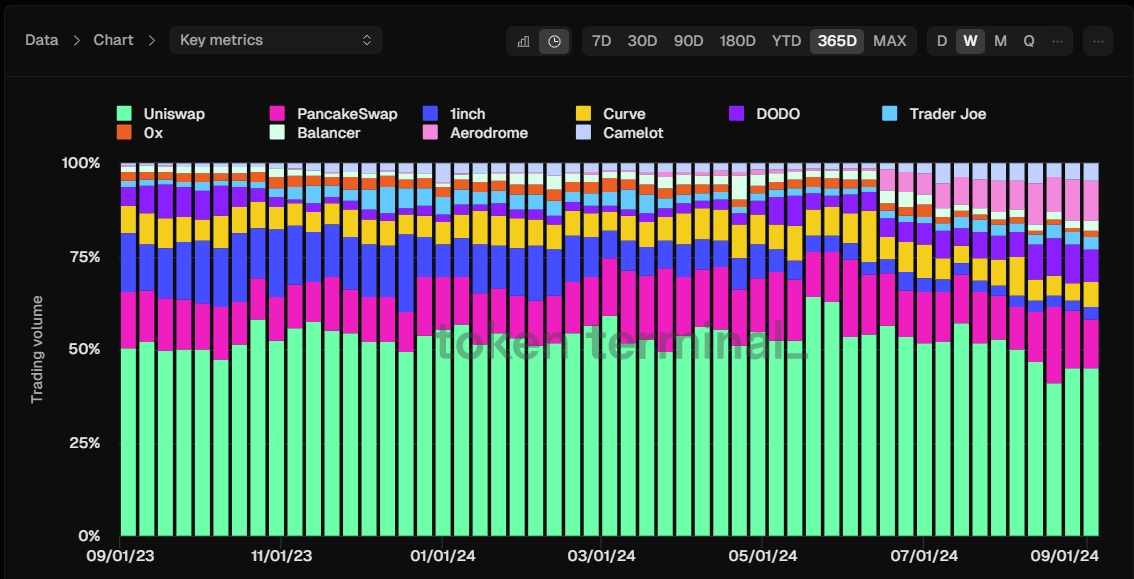Toggle Camelot series in legend
Screen dimensions: 1134x579
pyautogui.click(x=620, y=132)
